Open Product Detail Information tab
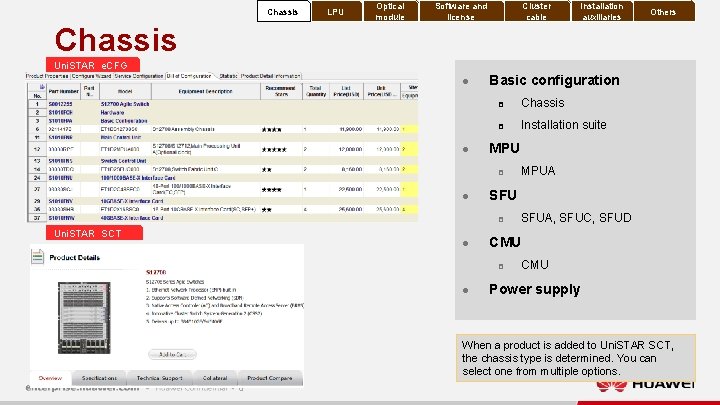This screenshot has height=405, width=720. (x=271, y=76)
